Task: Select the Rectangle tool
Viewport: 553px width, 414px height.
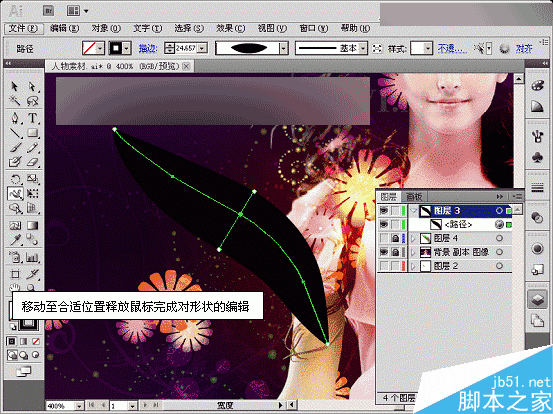Action: [32, 133]
